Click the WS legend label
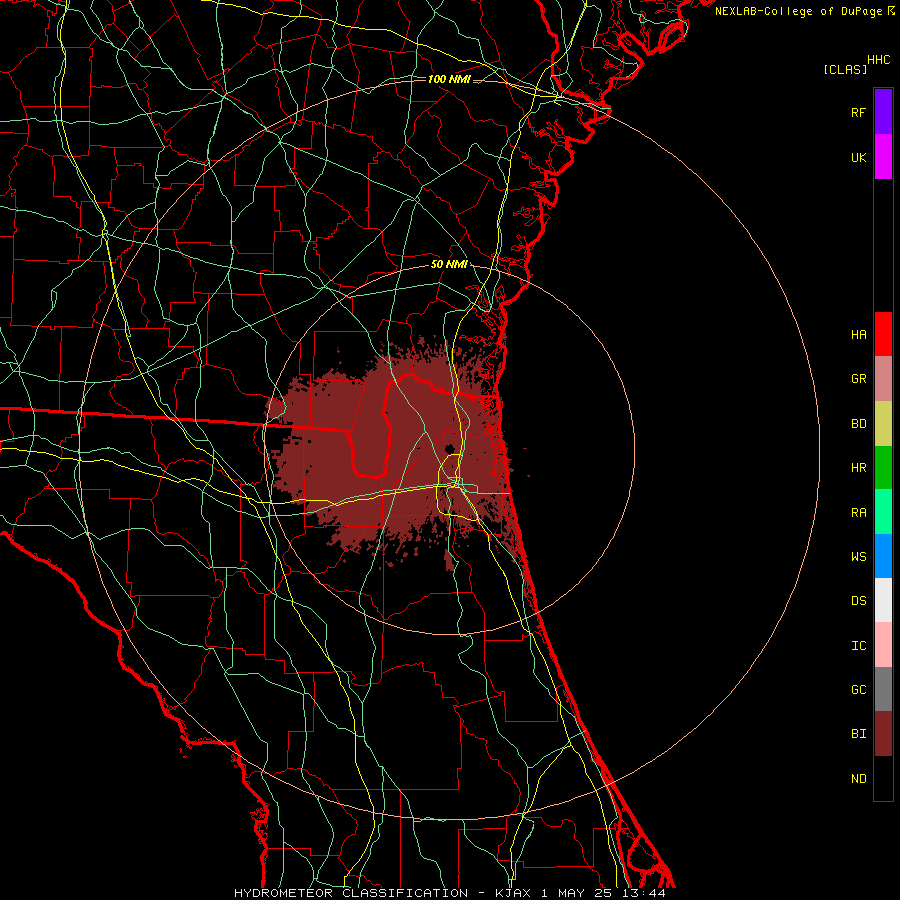 (x=858, y=557)
